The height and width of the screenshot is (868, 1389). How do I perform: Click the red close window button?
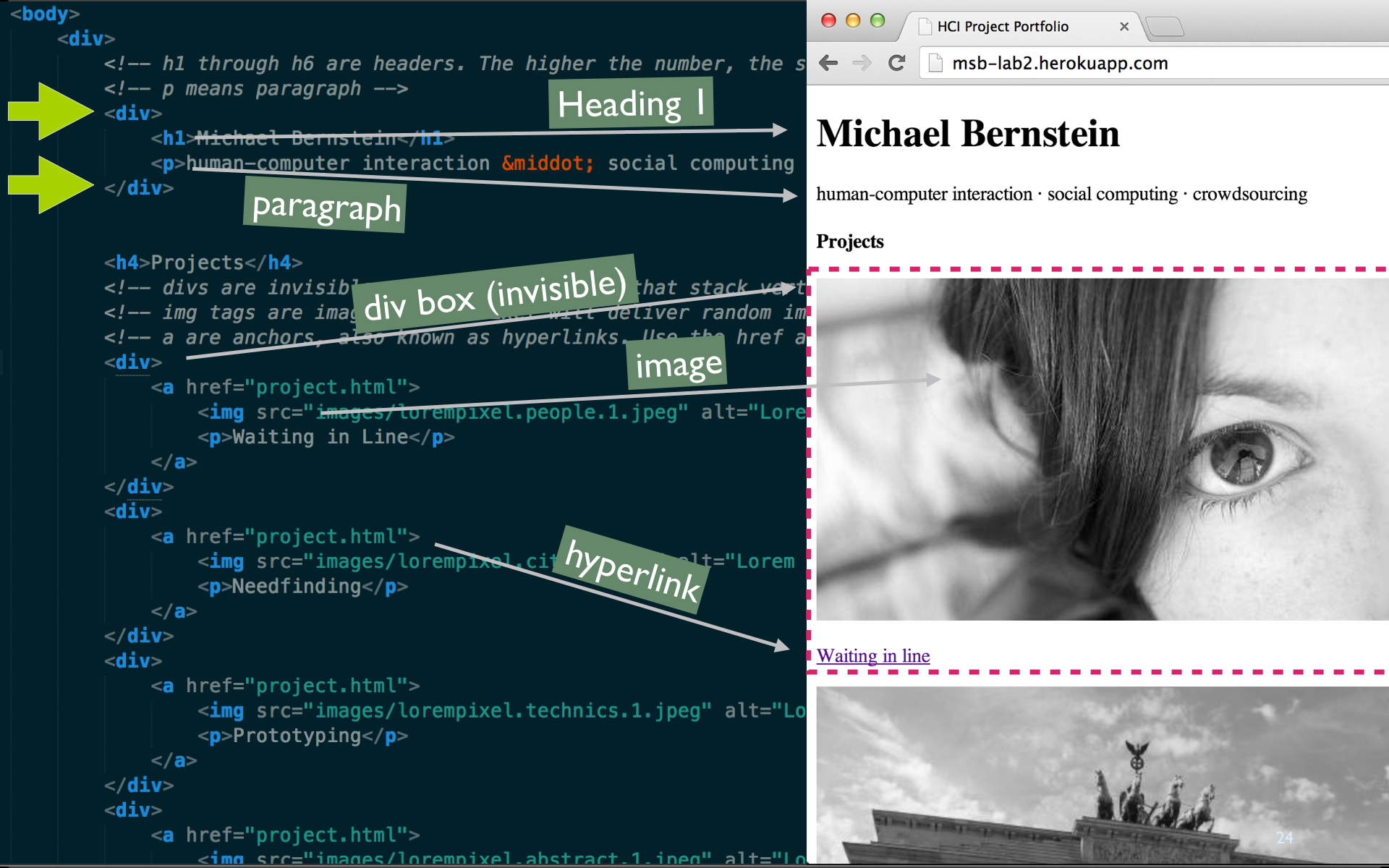[x=829, y=20]
